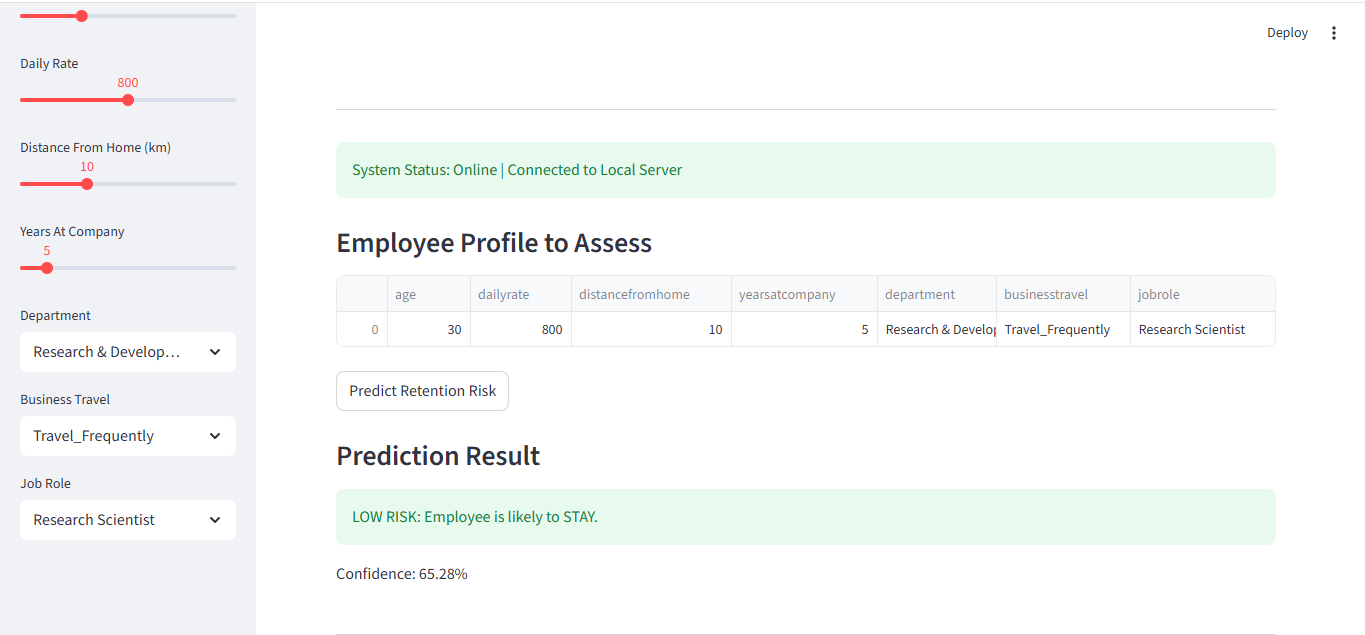
Task: Select the Research Scientist table cell
Action: click(x=1203, y=329)
